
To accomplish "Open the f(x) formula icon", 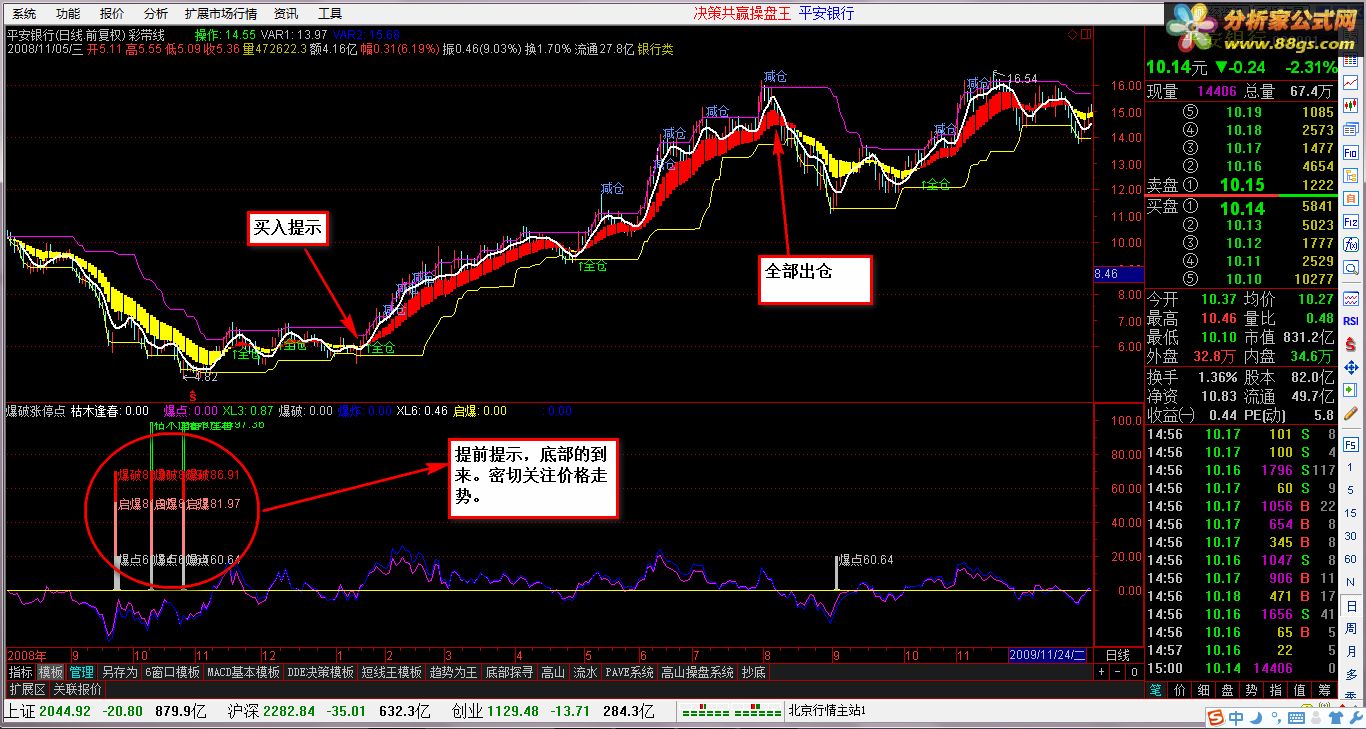I will (x=1351, y=244).
